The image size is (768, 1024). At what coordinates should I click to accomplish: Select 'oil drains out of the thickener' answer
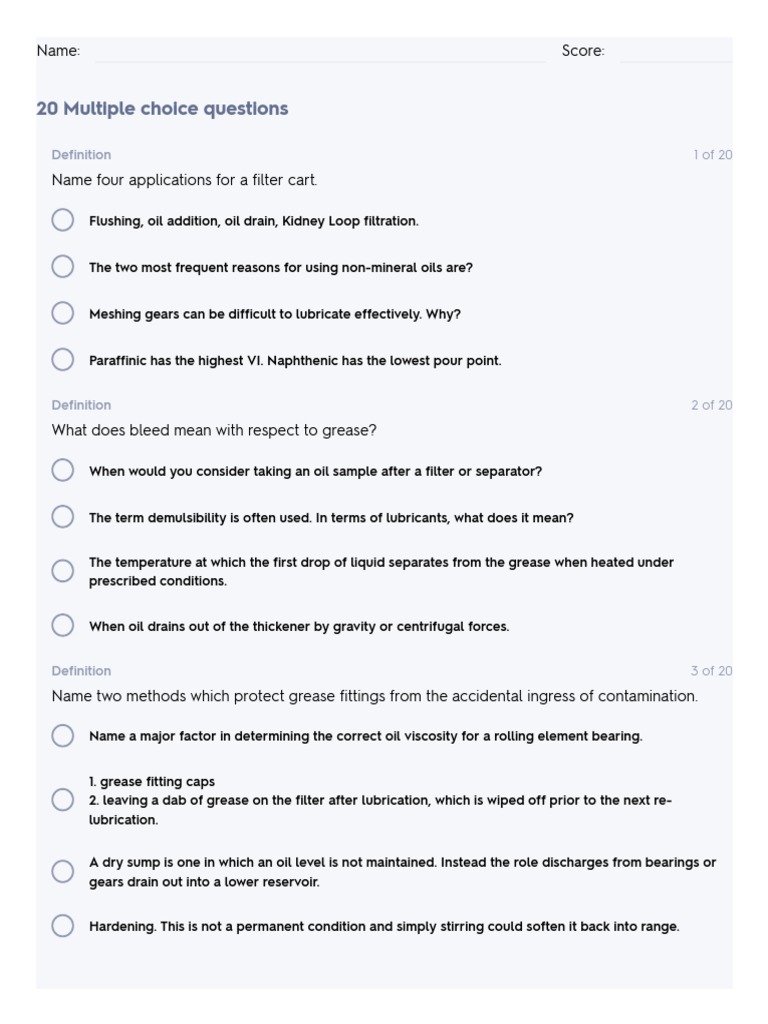pyautogui.click(x=63, y=626)
